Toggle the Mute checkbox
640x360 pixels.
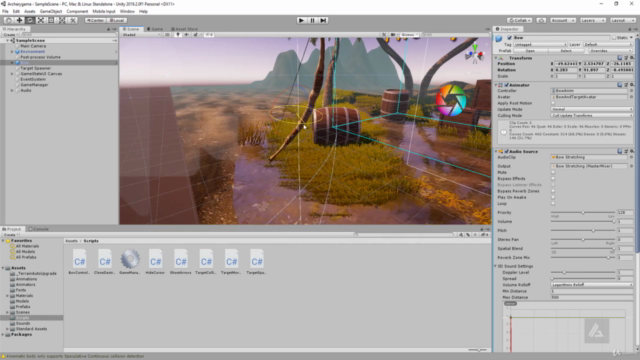point(553,173)
